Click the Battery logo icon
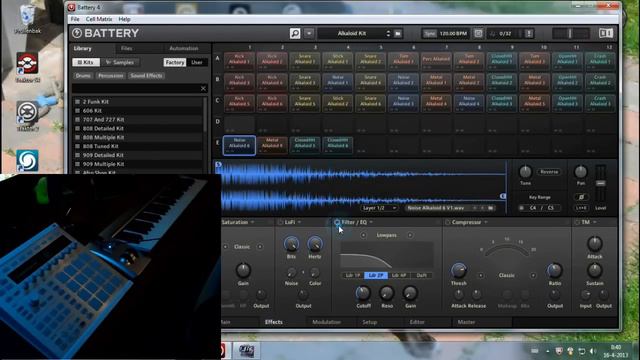The image size is (640, 360). tap(77, 33)
